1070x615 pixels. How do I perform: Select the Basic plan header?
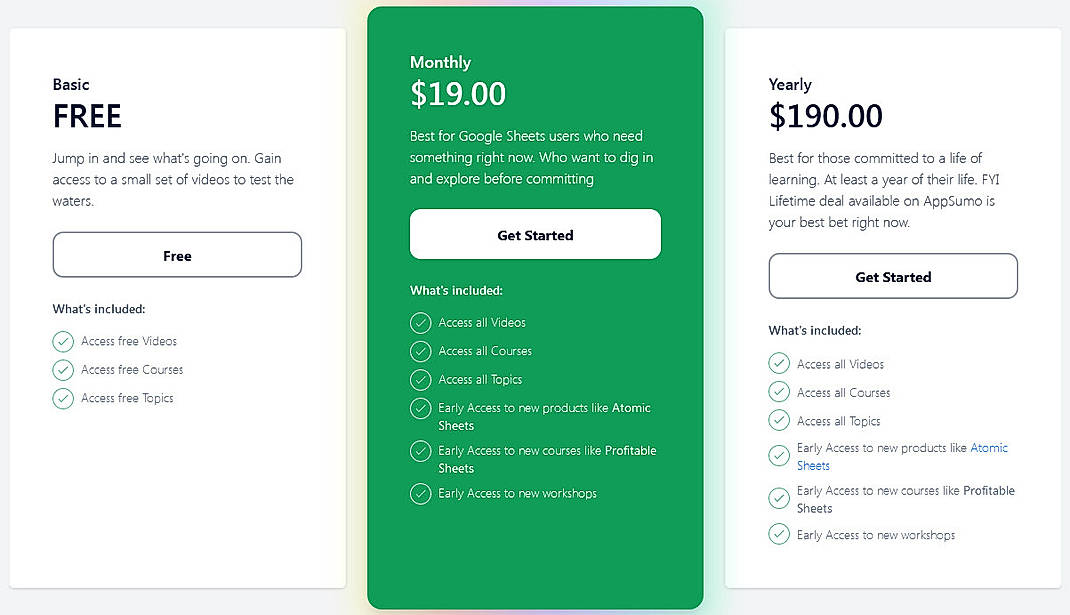coord(71,84)
